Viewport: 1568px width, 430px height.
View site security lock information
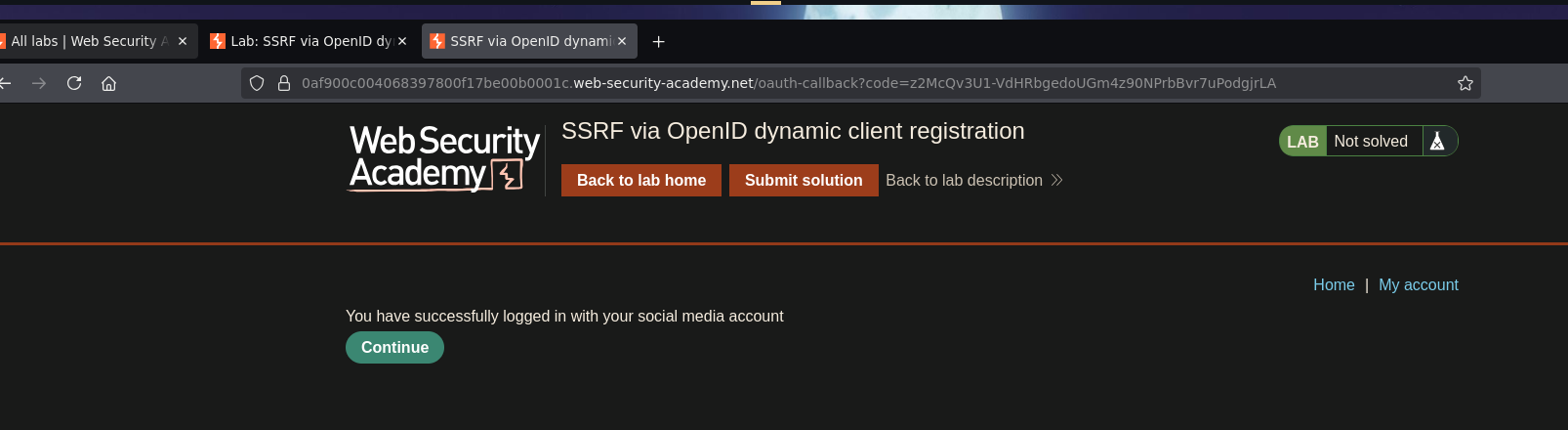(x=284, y=83)
